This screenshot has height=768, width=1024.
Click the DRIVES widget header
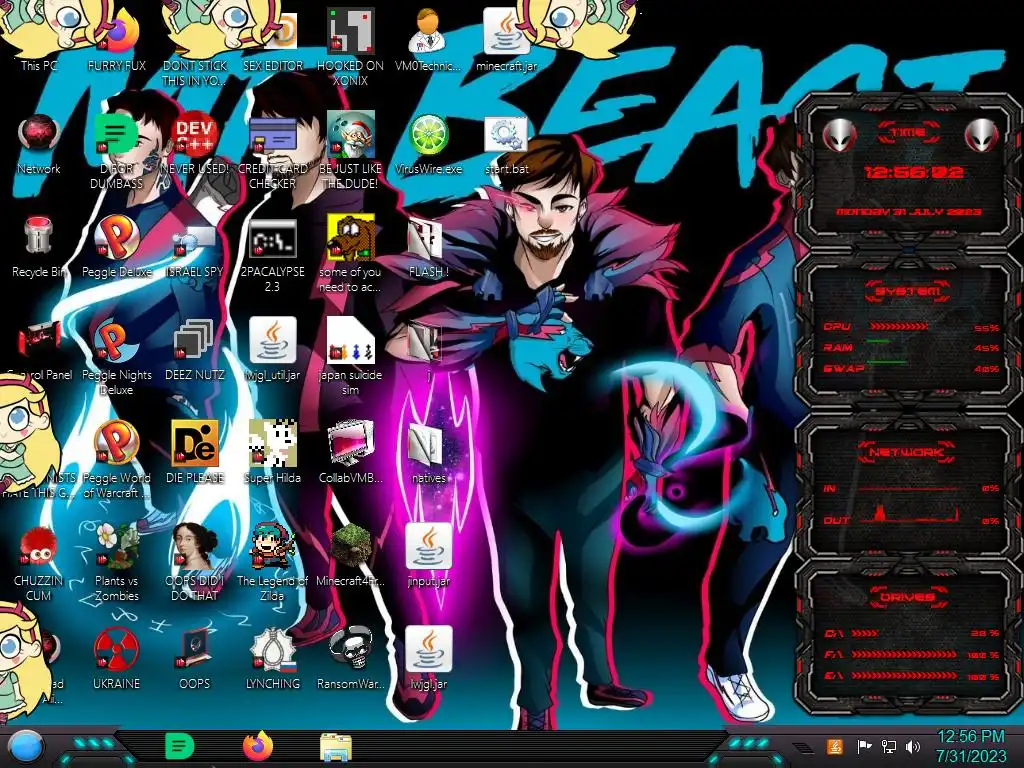(908, 596)
